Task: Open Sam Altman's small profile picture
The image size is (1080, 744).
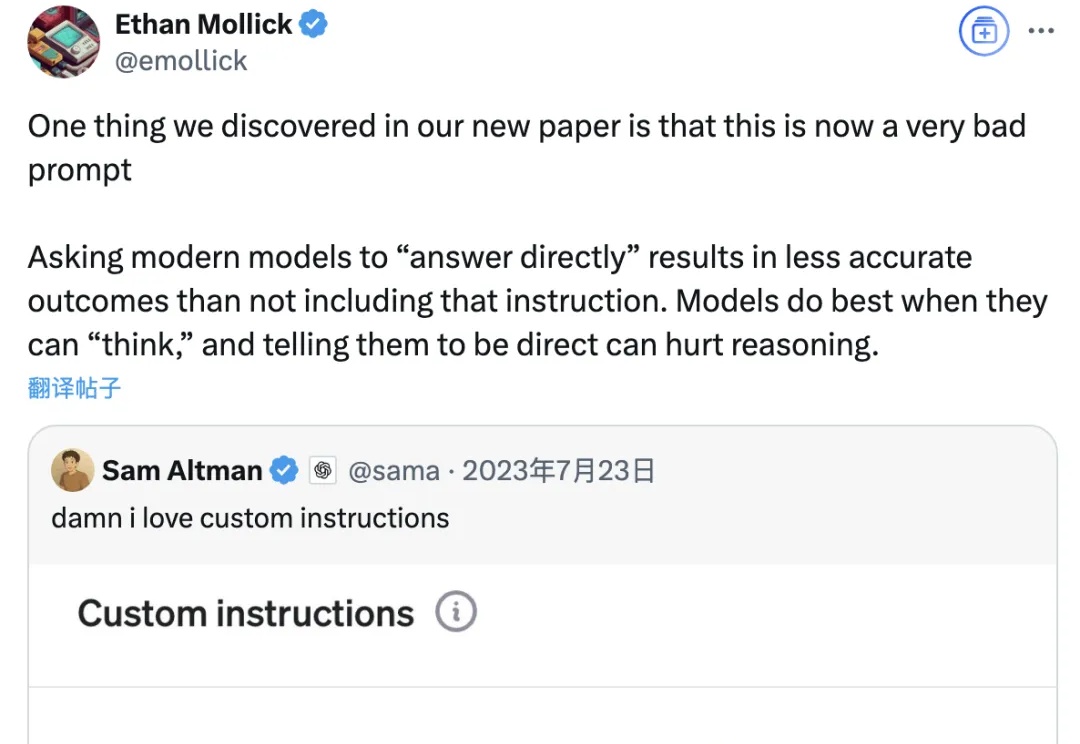Action: (x=72, y=470)
